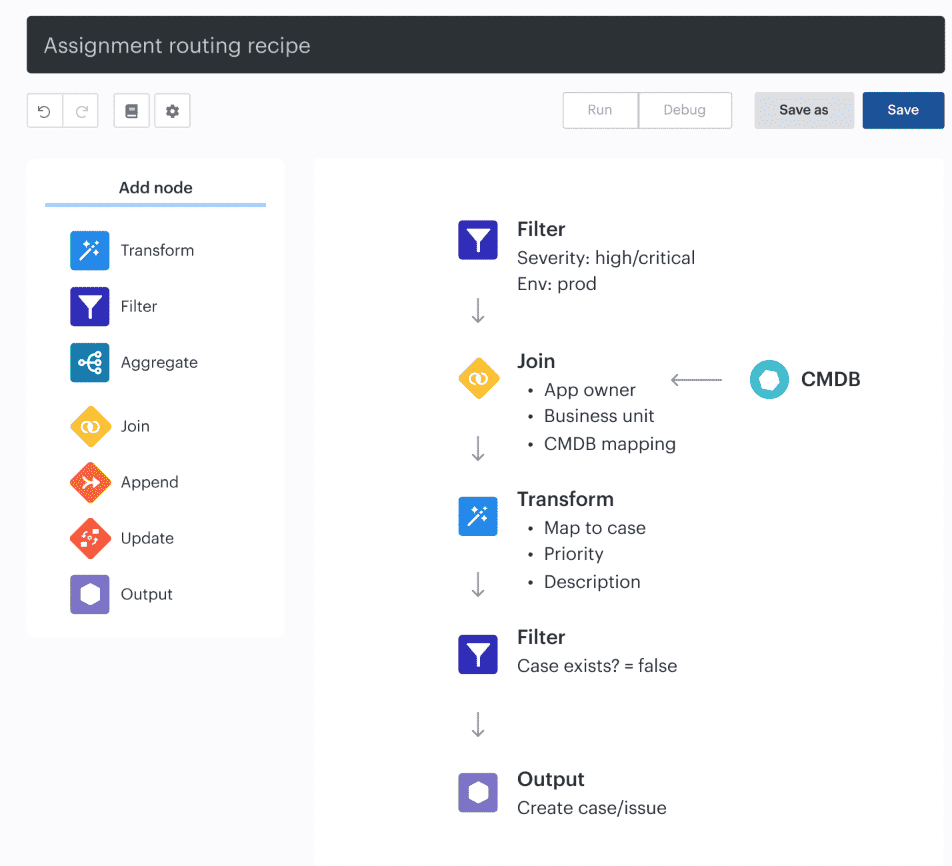Screen dimensions: 952x866
Task: Select the Join node on canvas
Action: pos(478,379)
